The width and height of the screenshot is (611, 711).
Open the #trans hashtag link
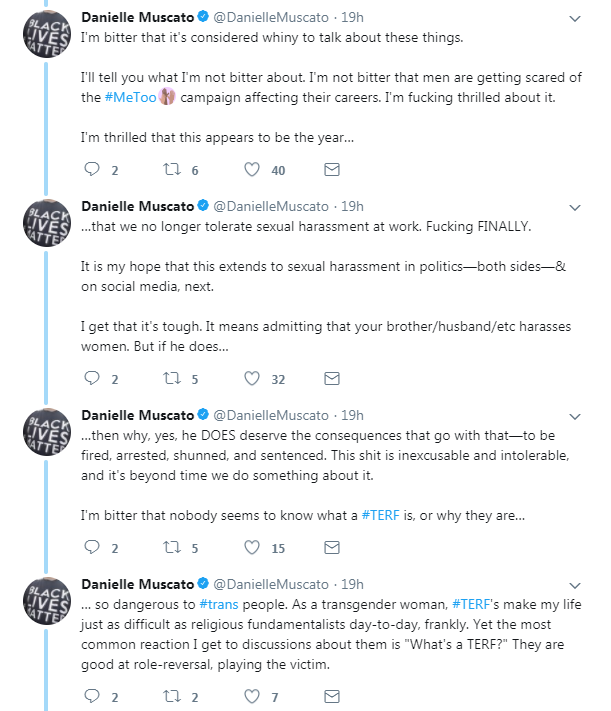click(x=219, y=604)
